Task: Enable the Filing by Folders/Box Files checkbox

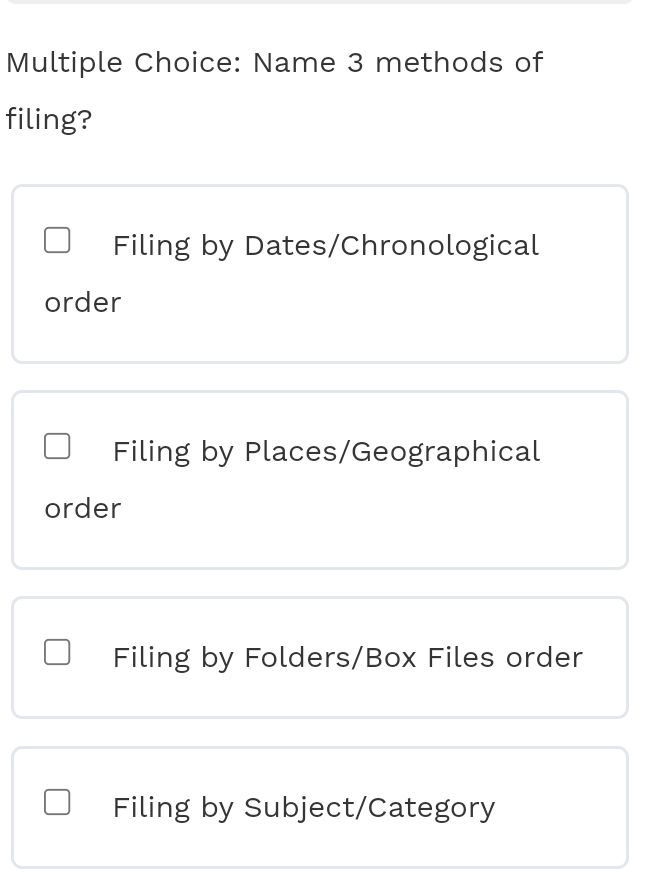Action: tap(57, 652)
